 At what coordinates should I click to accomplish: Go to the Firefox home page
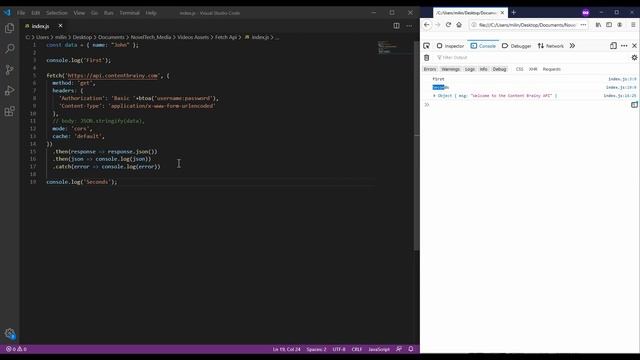tap(459, 25)
